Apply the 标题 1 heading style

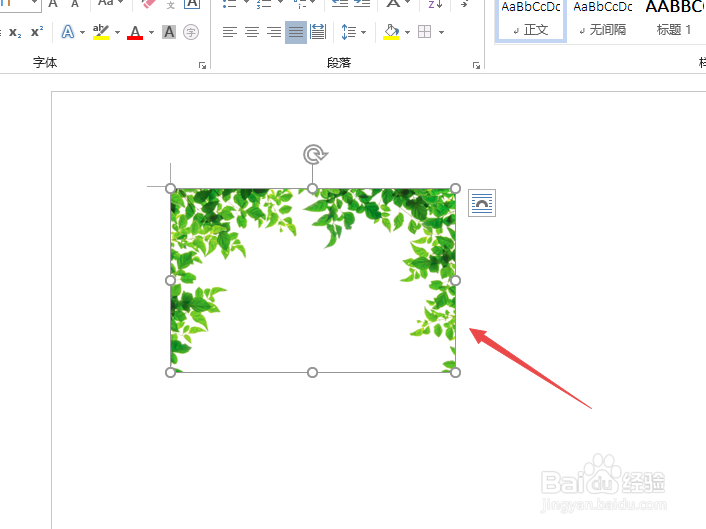point(674,20)
